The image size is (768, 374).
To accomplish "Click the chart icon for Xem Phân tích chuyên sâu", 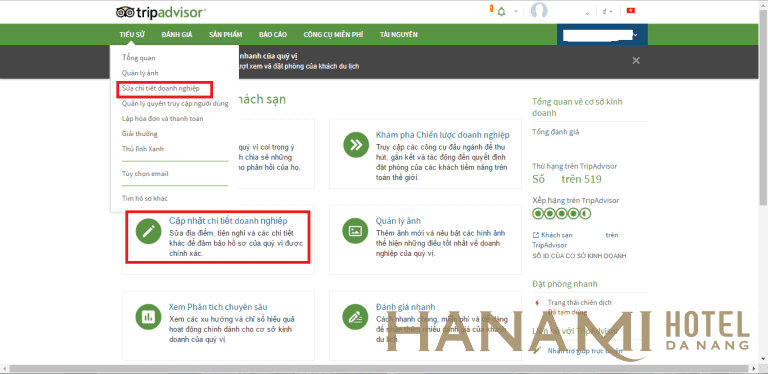I will (x=148, y=318).
